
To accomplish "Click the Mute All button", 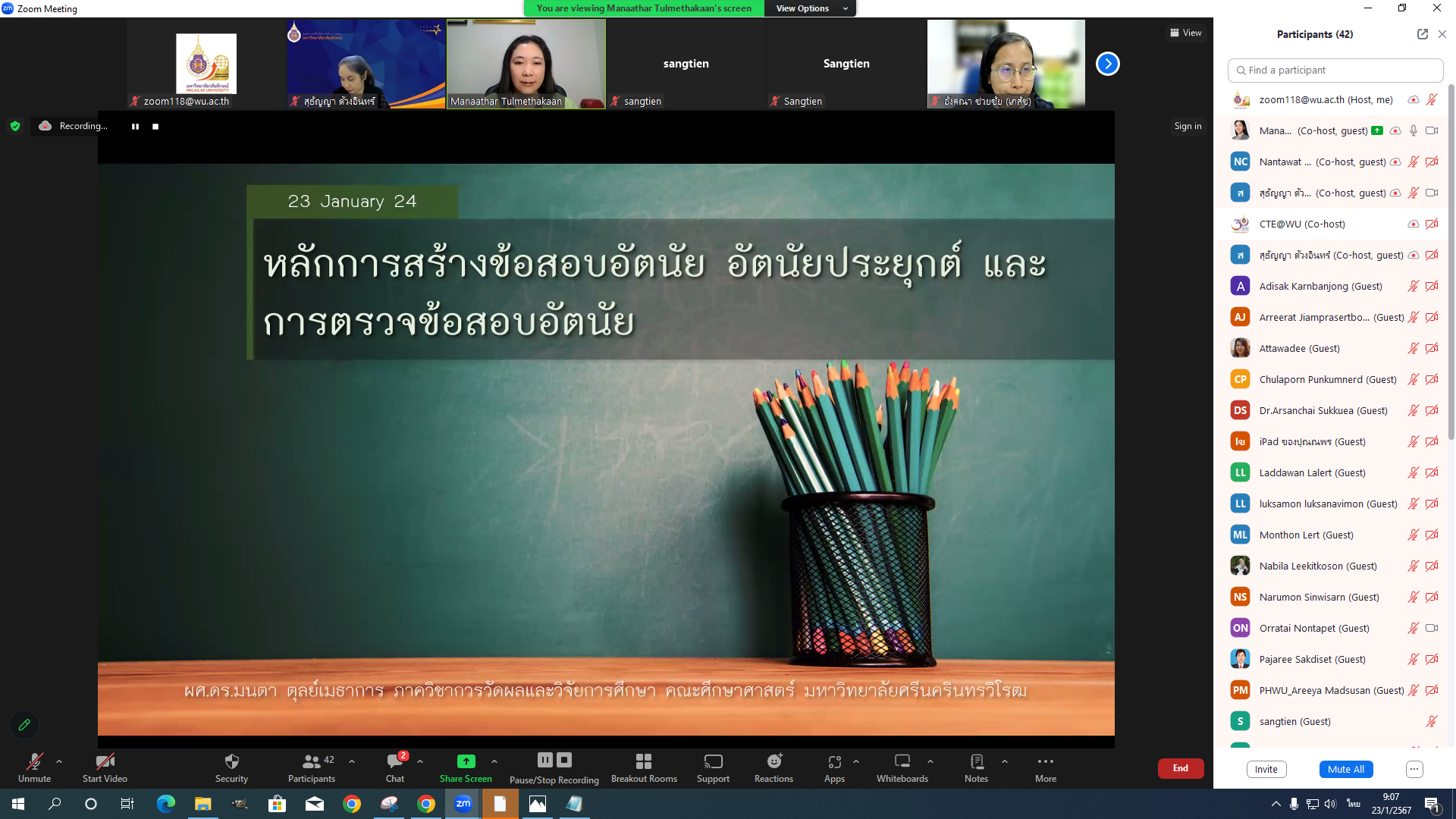I will click(1346, 769).
